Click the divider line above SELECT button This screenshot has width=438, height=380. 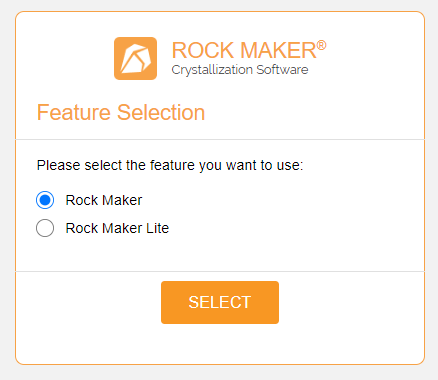pos(220,271)
